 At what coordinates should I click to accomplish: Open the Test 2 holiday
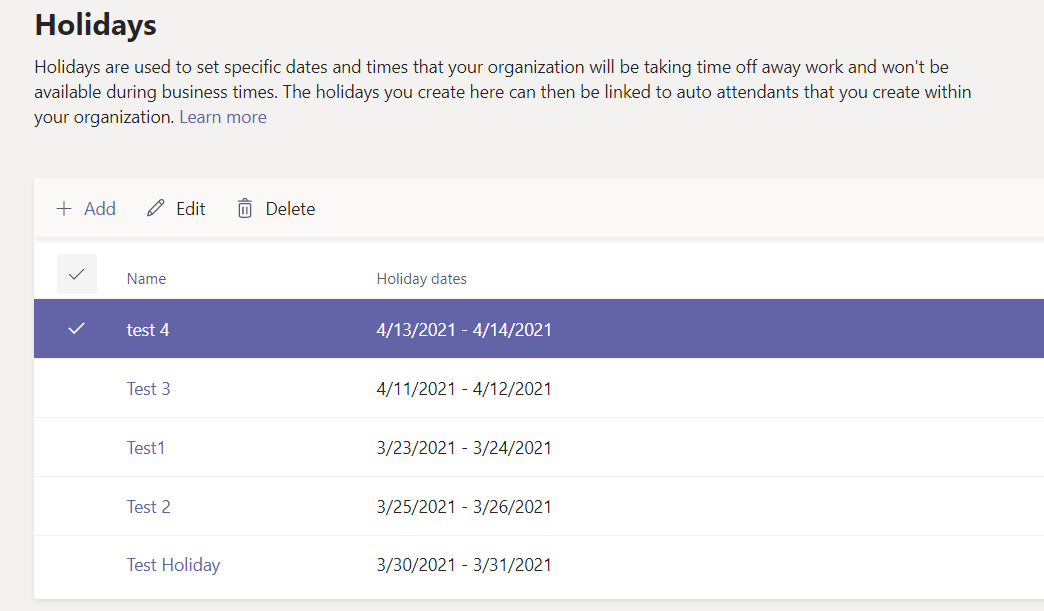point(148,506)
